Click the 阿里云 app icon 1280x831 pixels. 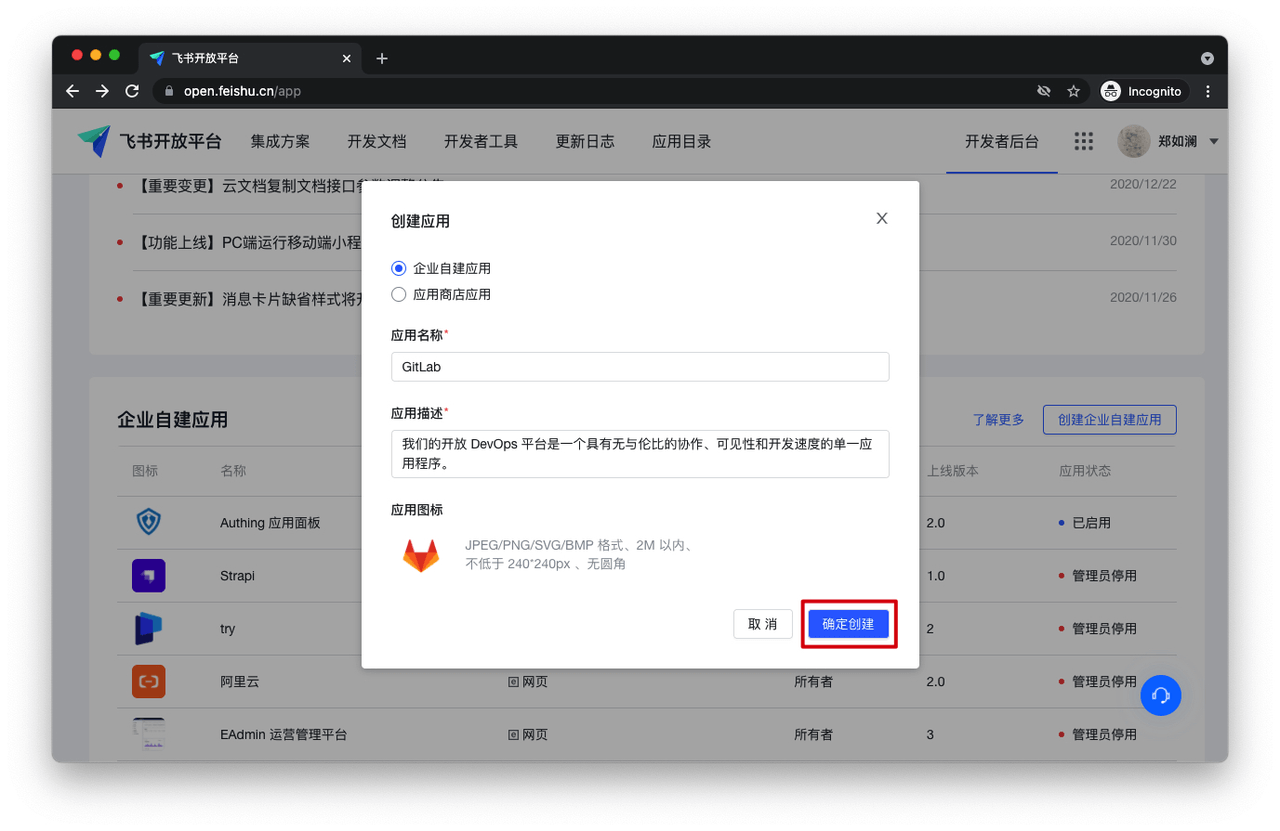pos(148,681)
